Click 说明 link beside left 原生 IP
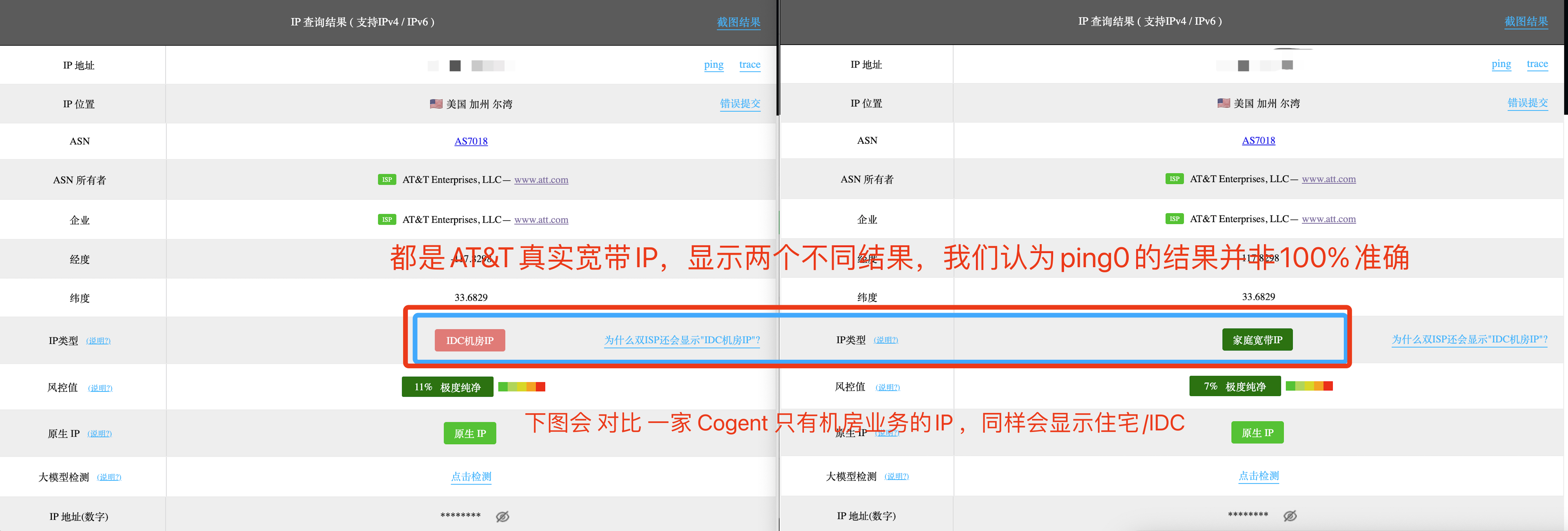This screenshot has width=1568, height=531. click(99, 434)
